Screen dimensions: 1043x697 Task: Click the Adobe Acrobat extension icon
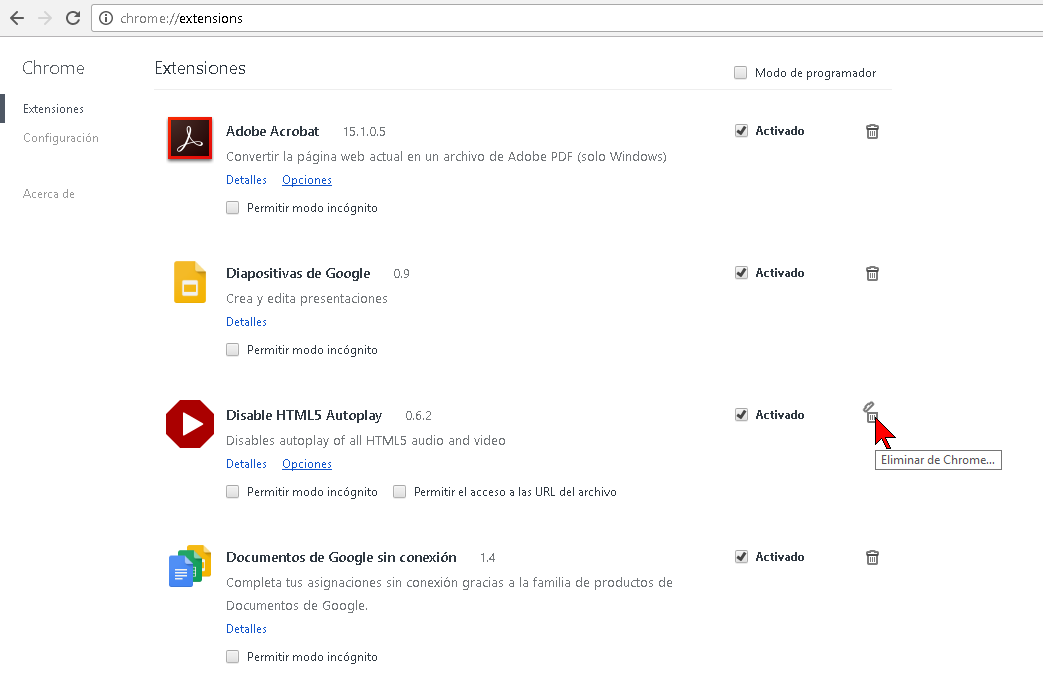(x=190, y=138)
